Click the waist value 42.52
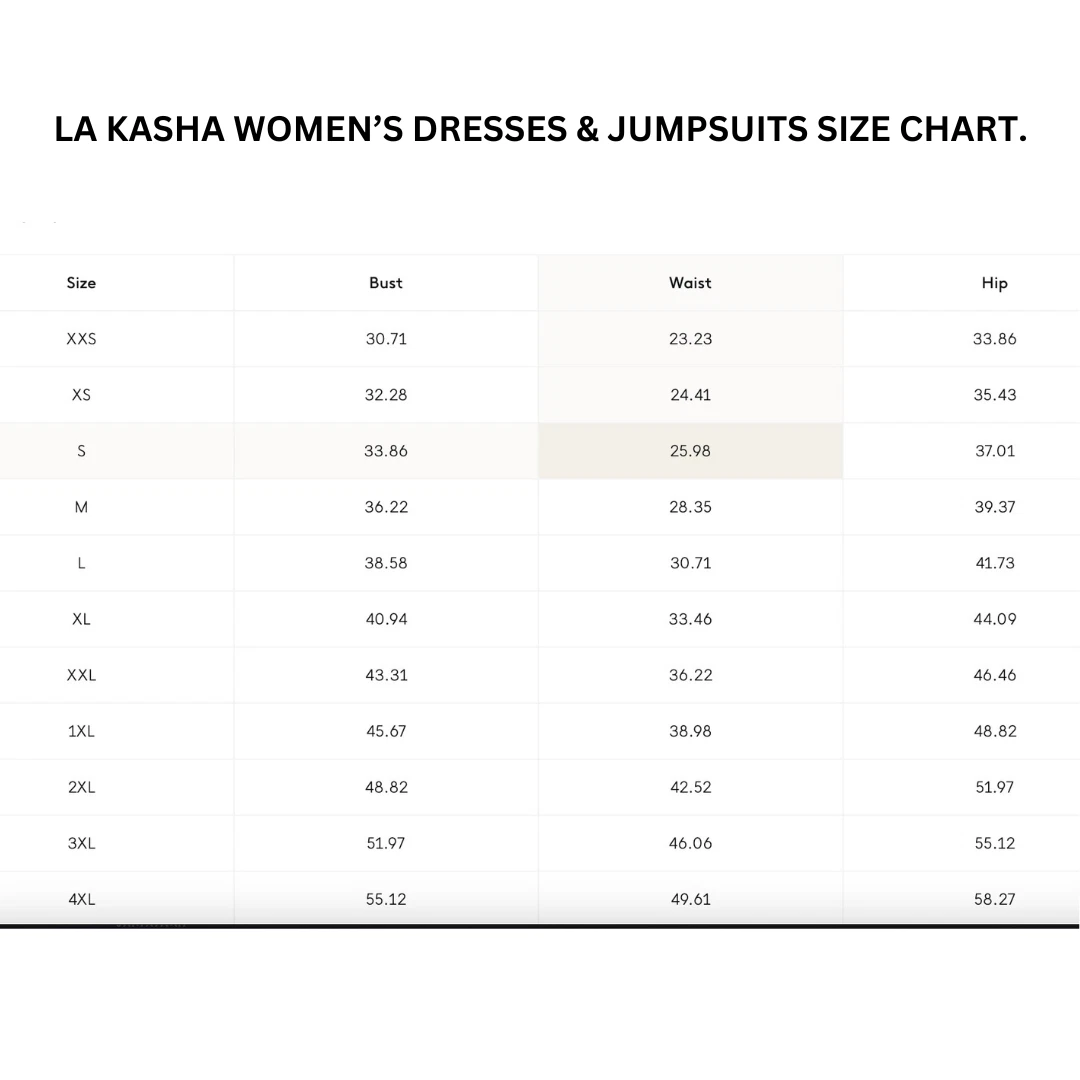The image size is (1080, 1080). (x=690, y=787)
